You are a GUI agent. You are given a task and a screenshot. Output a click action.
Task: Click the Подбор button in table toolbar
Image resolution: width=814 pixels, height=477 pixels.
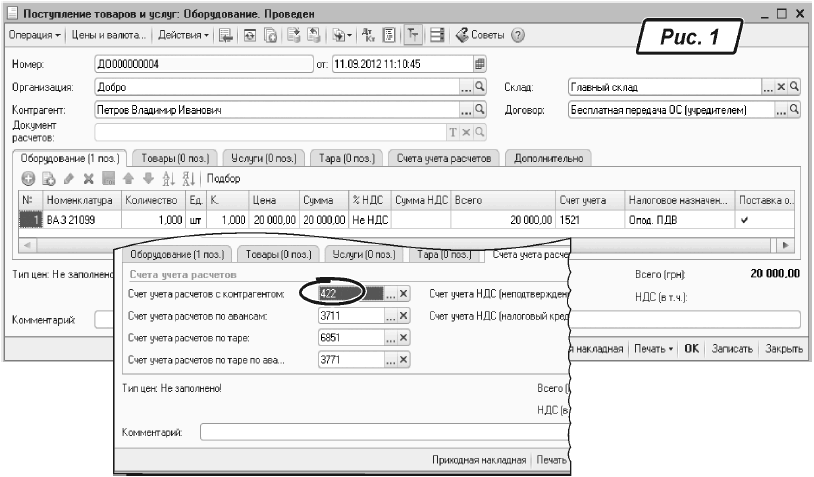click(224, 177)
